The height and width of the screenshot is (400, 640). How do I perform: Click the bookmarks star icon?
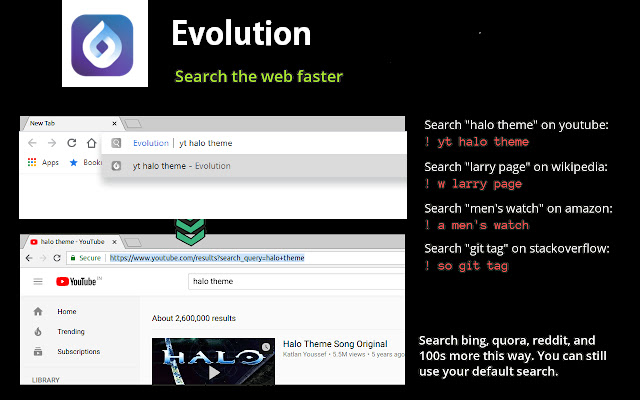[73, 162]
